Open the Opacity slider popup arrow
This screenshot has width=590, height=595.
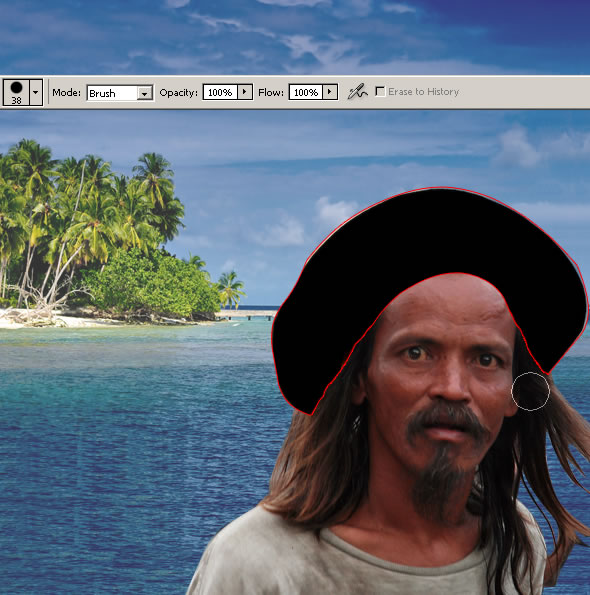coord(245,92)
